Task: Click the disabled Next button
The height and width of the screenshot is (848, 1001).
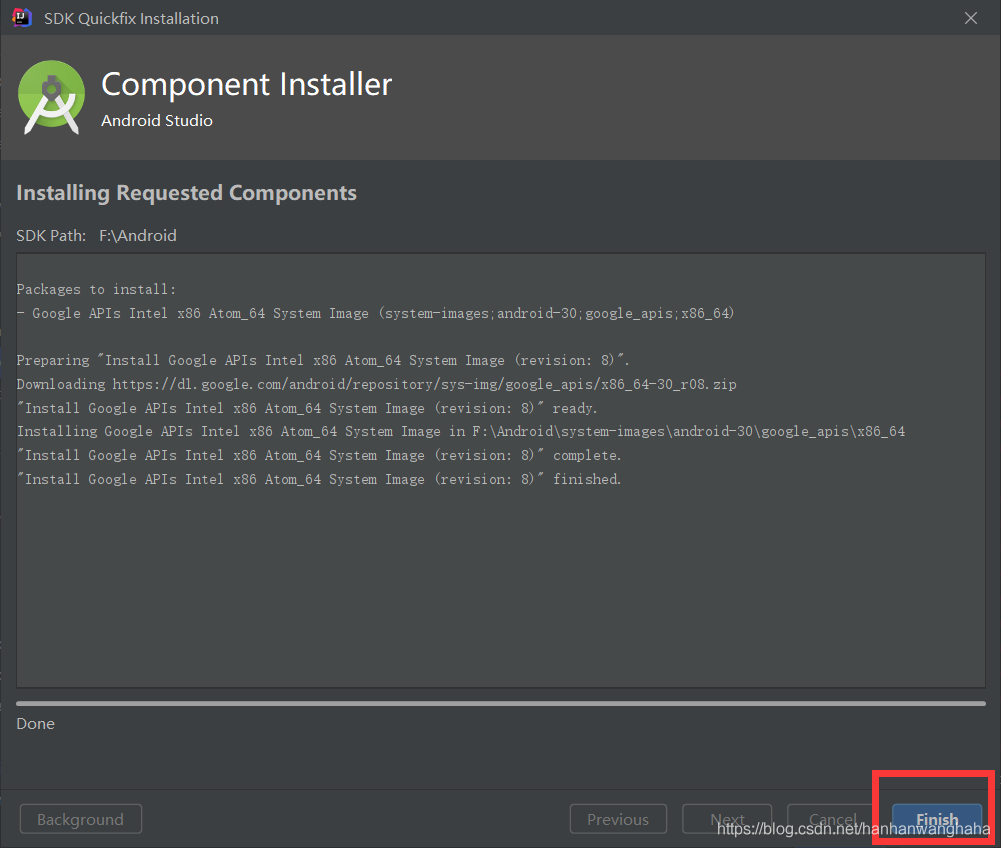Action: 727,819
